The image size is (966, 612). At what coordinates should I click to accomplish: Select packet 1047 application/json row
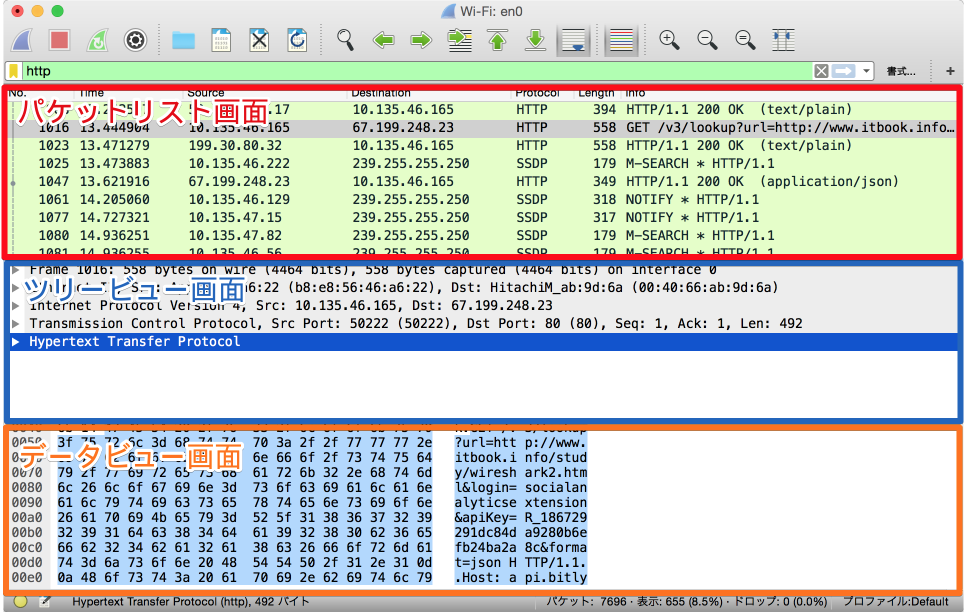(x=483, y=181)
